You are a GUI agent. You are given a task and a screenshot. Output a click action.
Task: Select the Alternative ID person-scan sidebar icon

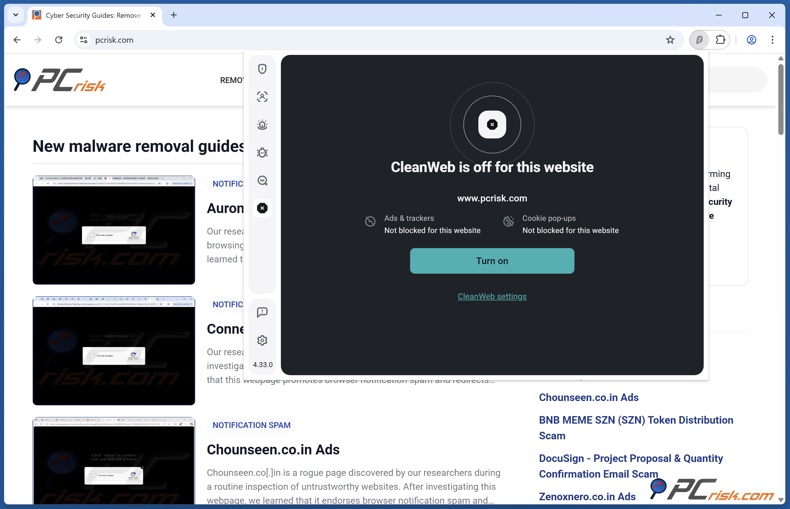(x=262, y=97)
